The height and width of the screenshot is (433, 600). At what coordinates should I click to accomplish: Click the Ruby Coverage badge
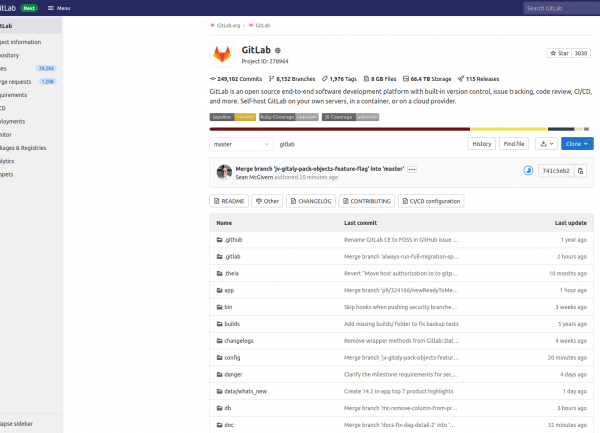(x=289, y=117)
